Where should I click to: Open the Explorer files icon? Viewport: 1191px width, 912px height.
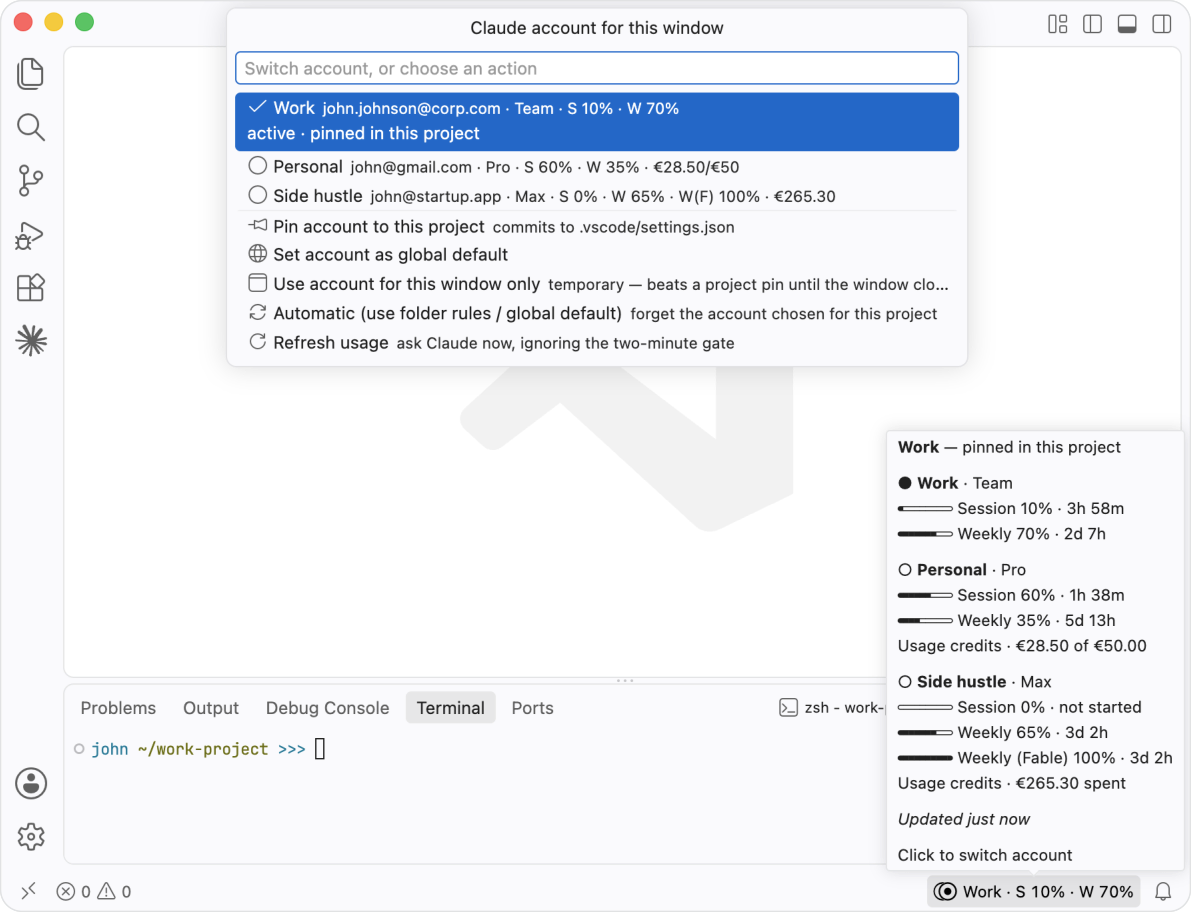(x=30, y=74)
